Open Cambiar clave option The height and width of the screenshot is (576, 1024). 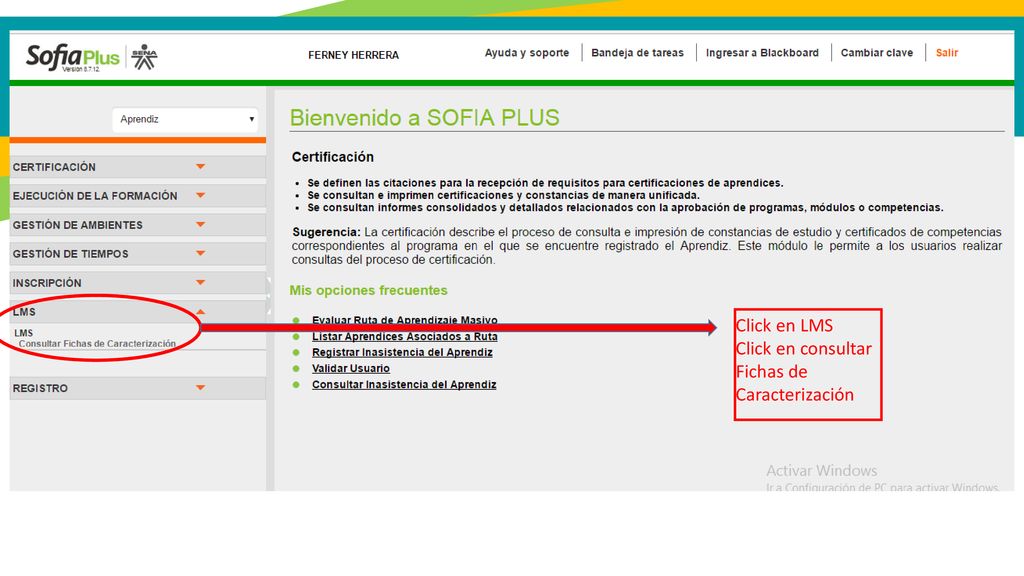coord(876,53)
